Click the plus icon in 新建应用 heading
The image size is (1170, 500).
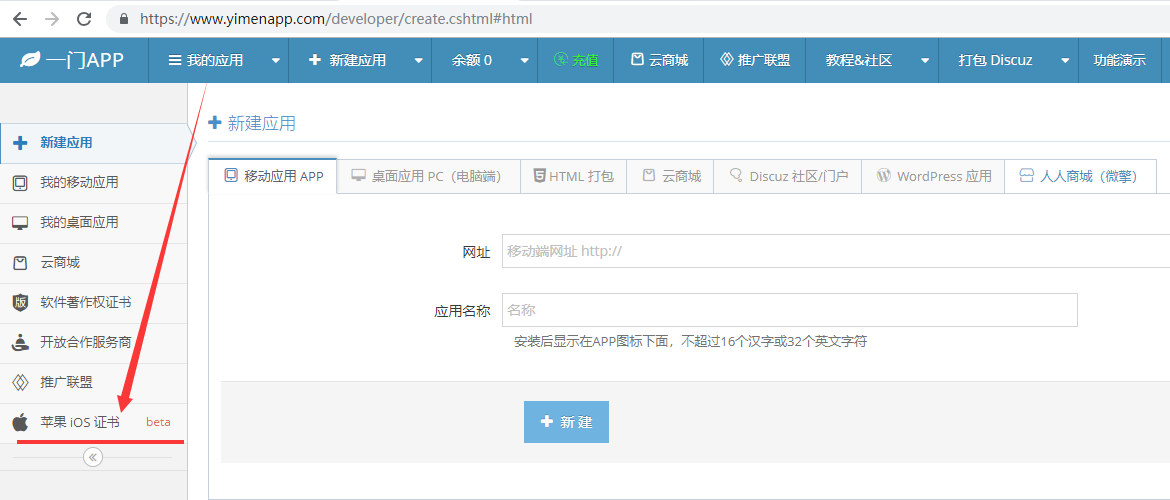click(215, 123)
